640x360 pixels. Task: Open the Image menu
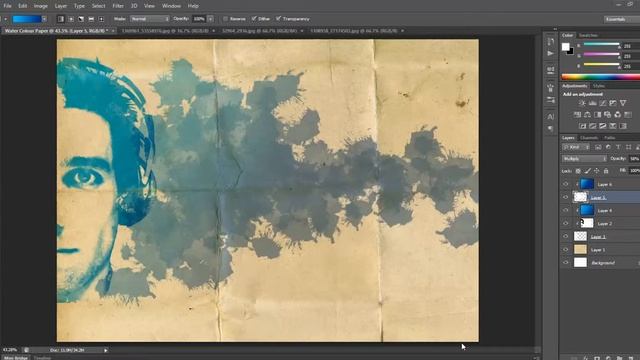pyautogui.click(x=40, y=6)
